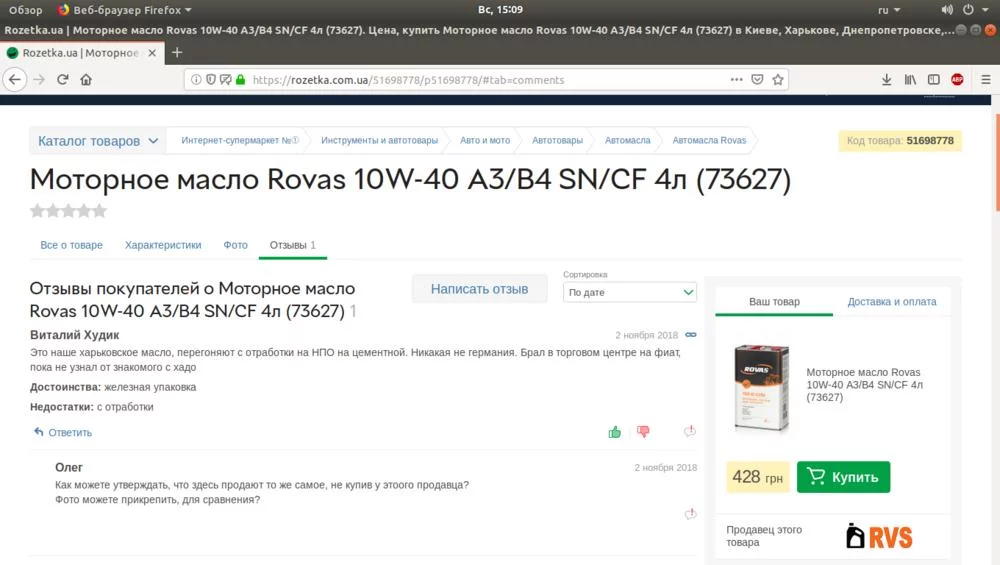Switch to Все о товаре tab
Viewport: 1000px width, 565px height.
71,245
